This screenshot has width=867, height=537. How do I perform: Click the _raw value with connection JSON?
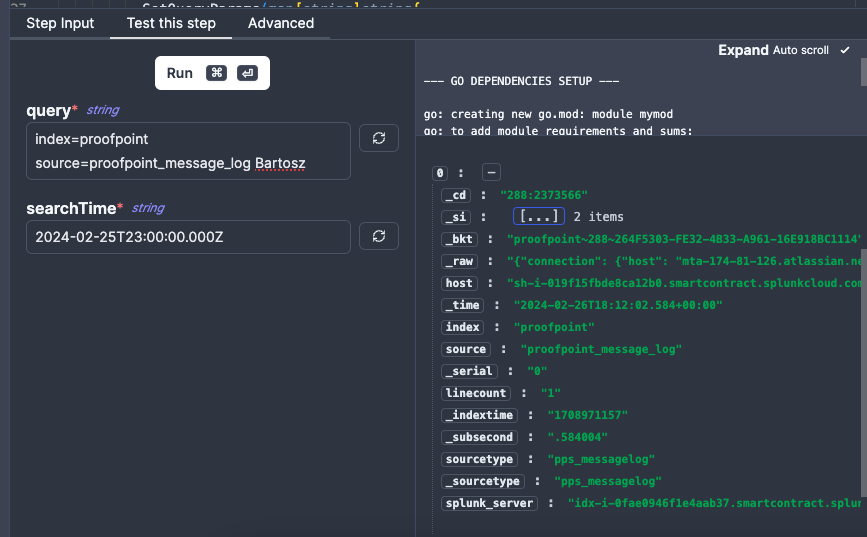click(x=683, y=261)
